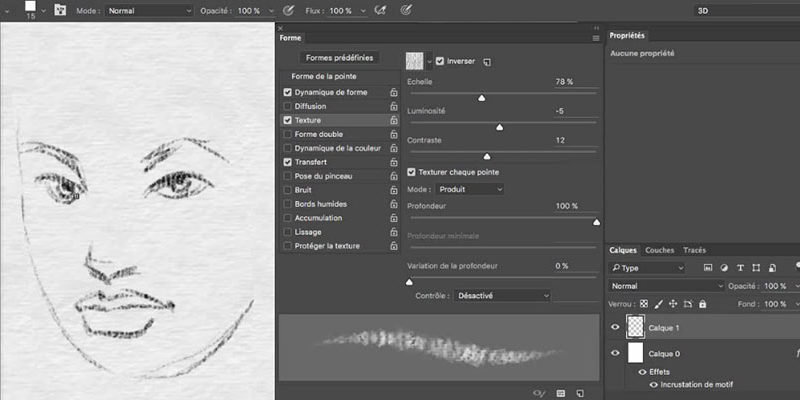Hide the Calque 1 layer
The image size is (800, 400).
point(615,327)
